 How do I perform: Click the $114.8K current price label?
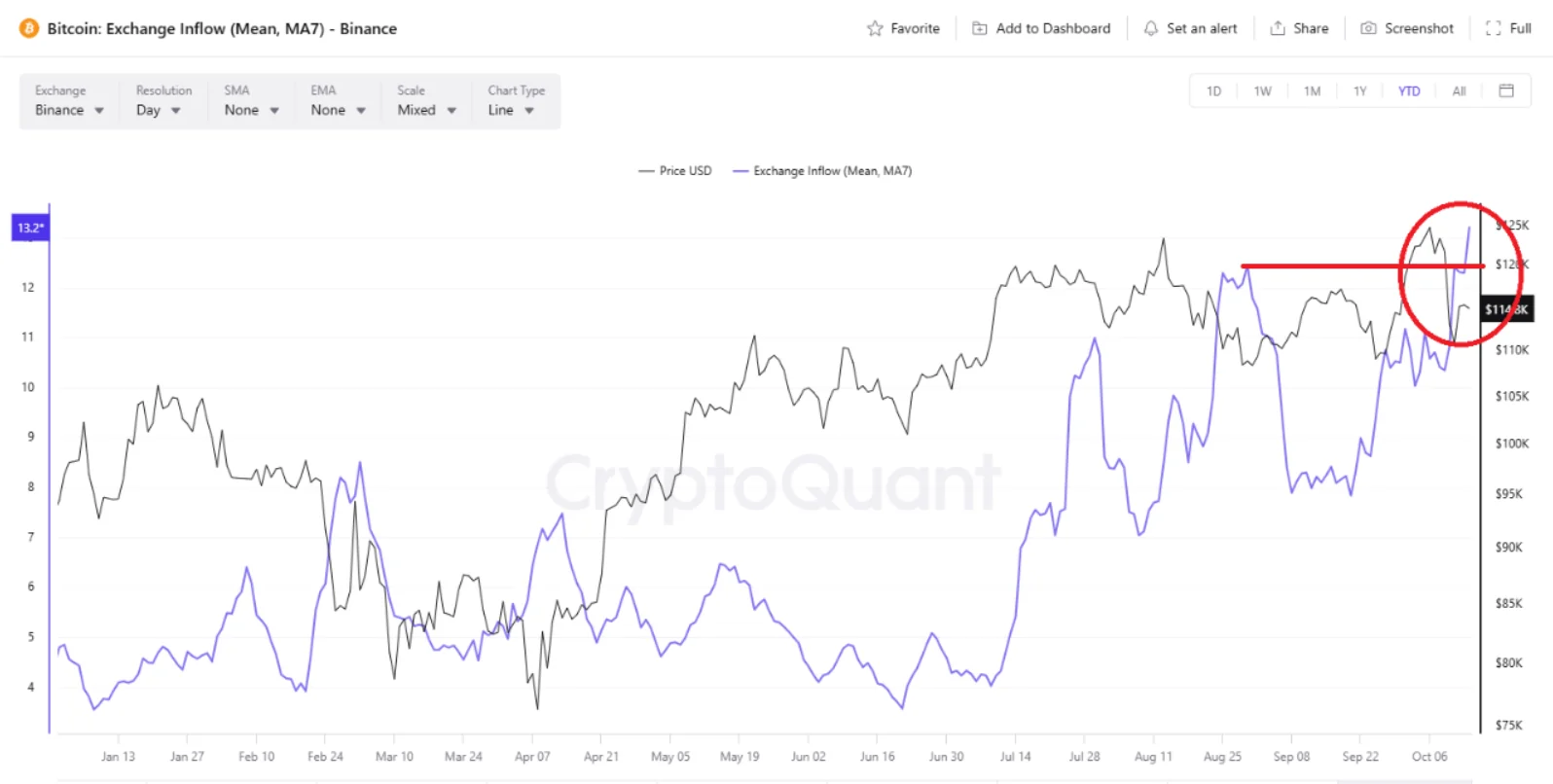click(1506, 309)
